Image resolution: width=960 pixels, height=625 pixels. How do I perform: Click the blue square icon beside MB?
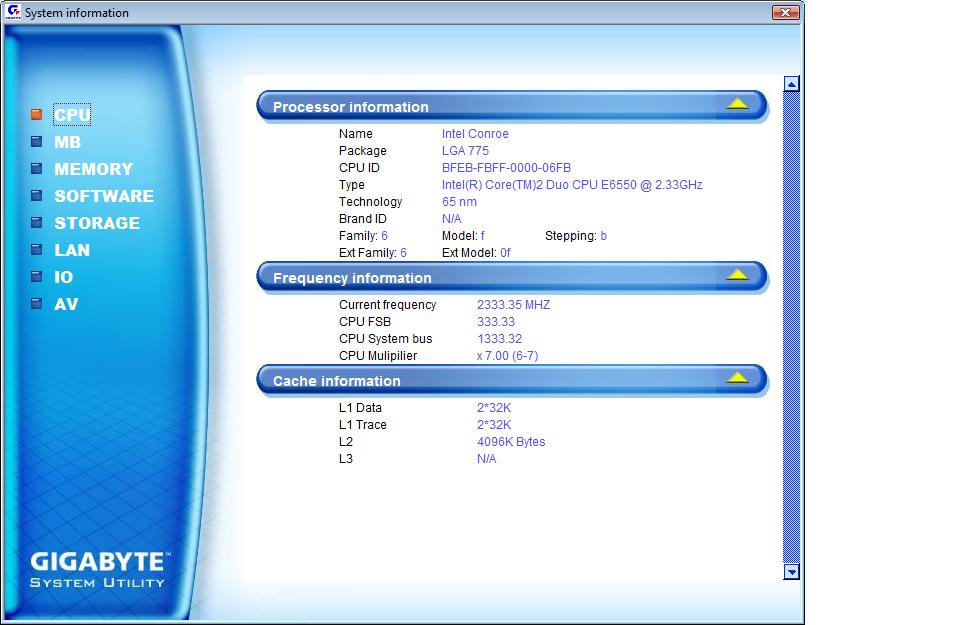[37, 142]
